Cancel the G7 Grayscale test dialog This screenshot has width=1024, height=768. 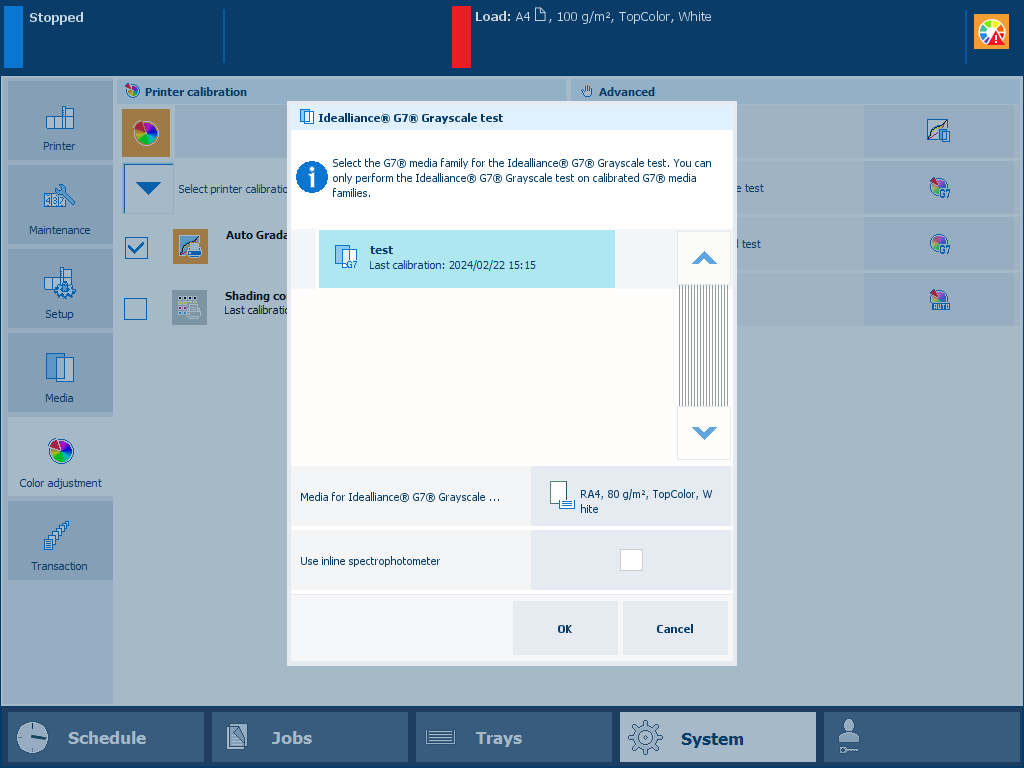click(x=675, y=629)
